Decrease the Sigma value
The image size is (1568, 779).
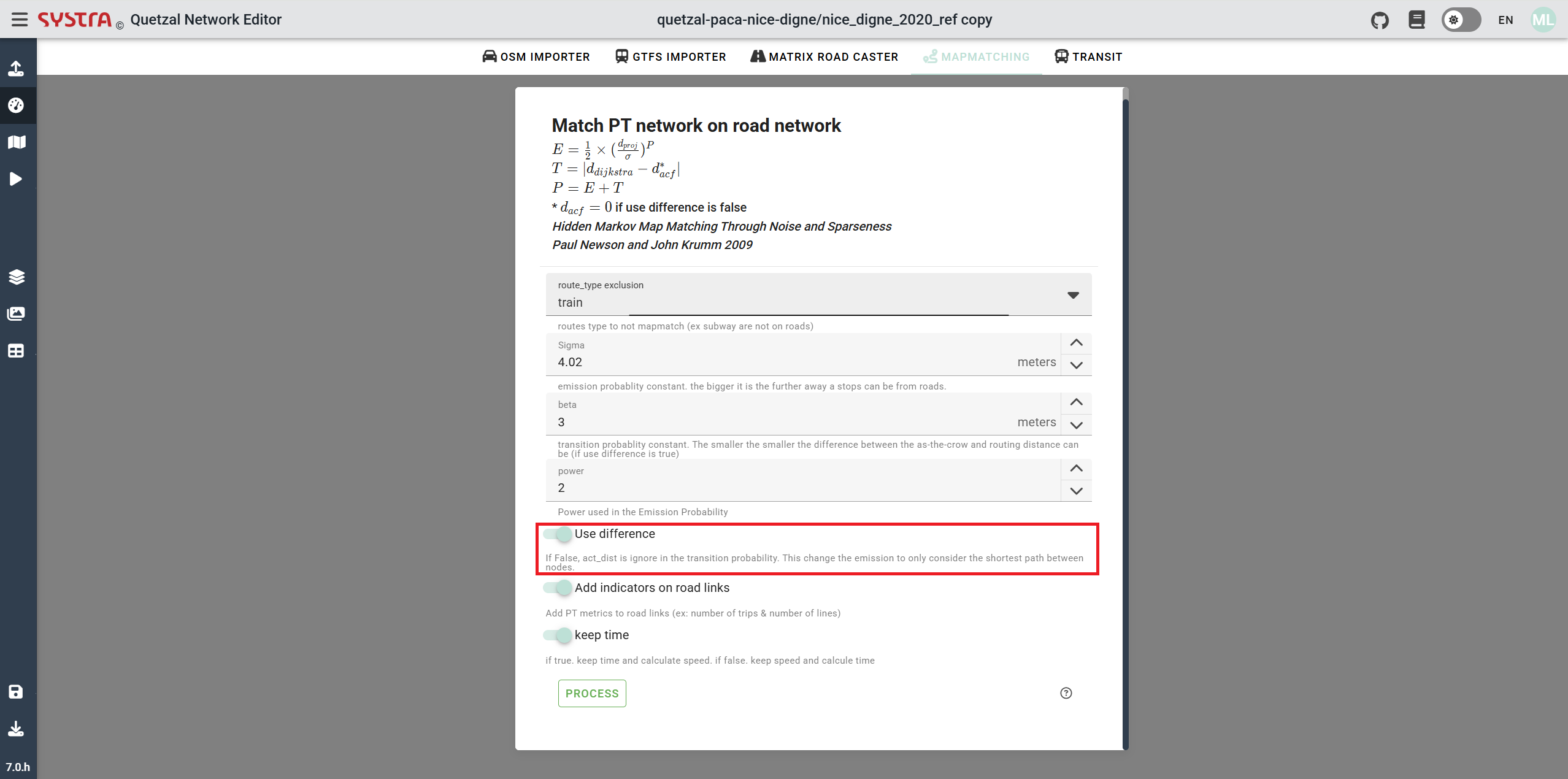click(x=1077, y=365)
